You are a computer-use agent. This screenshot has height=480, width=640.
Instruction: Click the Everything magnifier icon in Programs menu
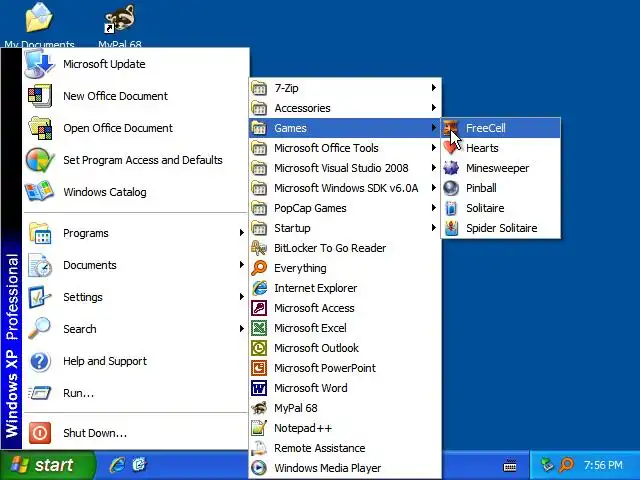259,268
